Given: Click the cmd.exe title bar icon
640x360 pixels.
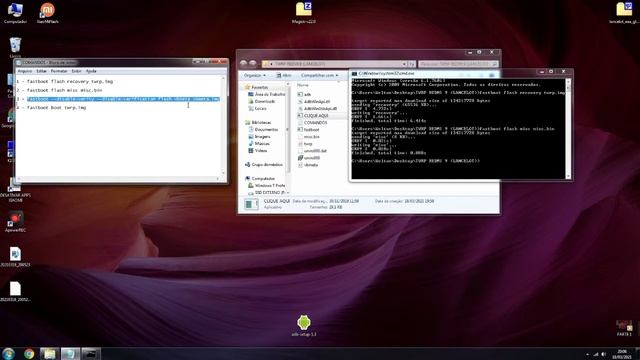Looking at the screenshot, I should 354,73.
